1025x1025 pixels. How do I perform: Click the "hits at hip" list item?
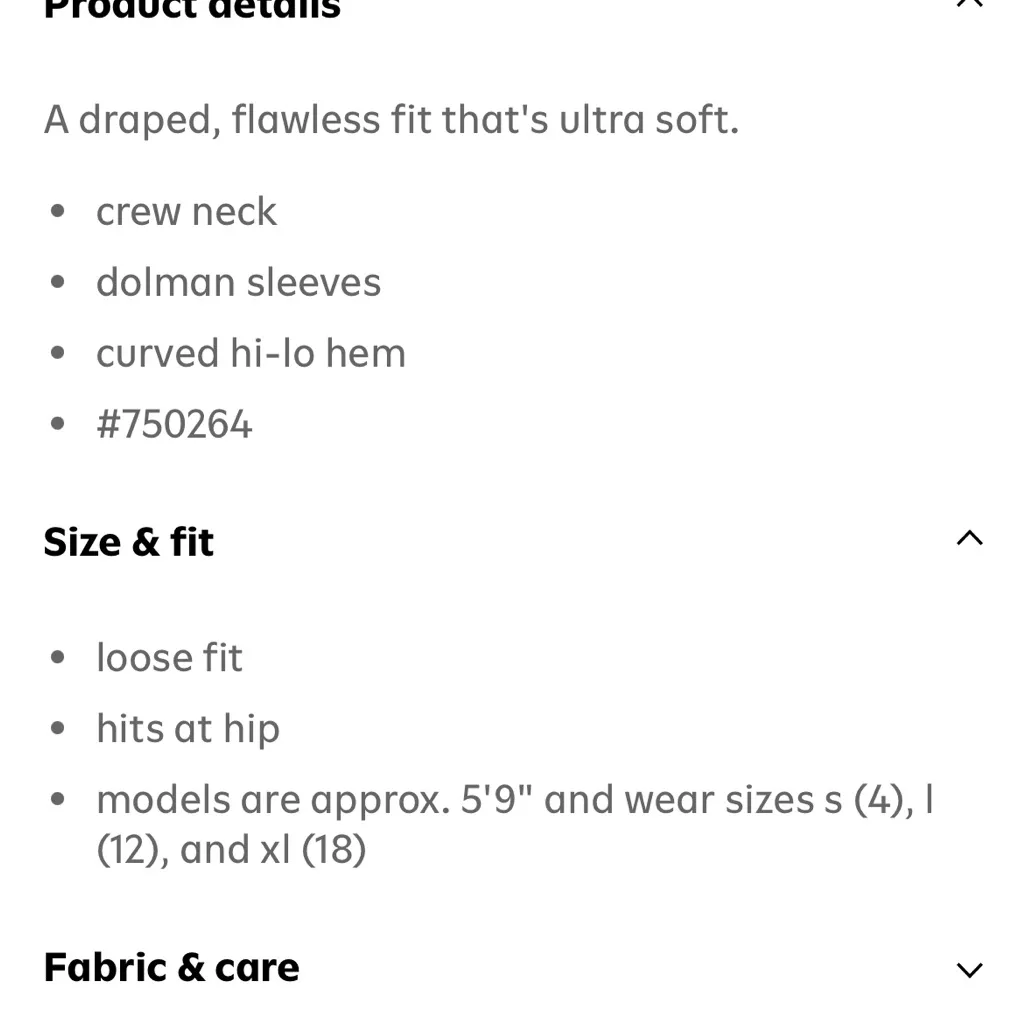coord(188,729)
